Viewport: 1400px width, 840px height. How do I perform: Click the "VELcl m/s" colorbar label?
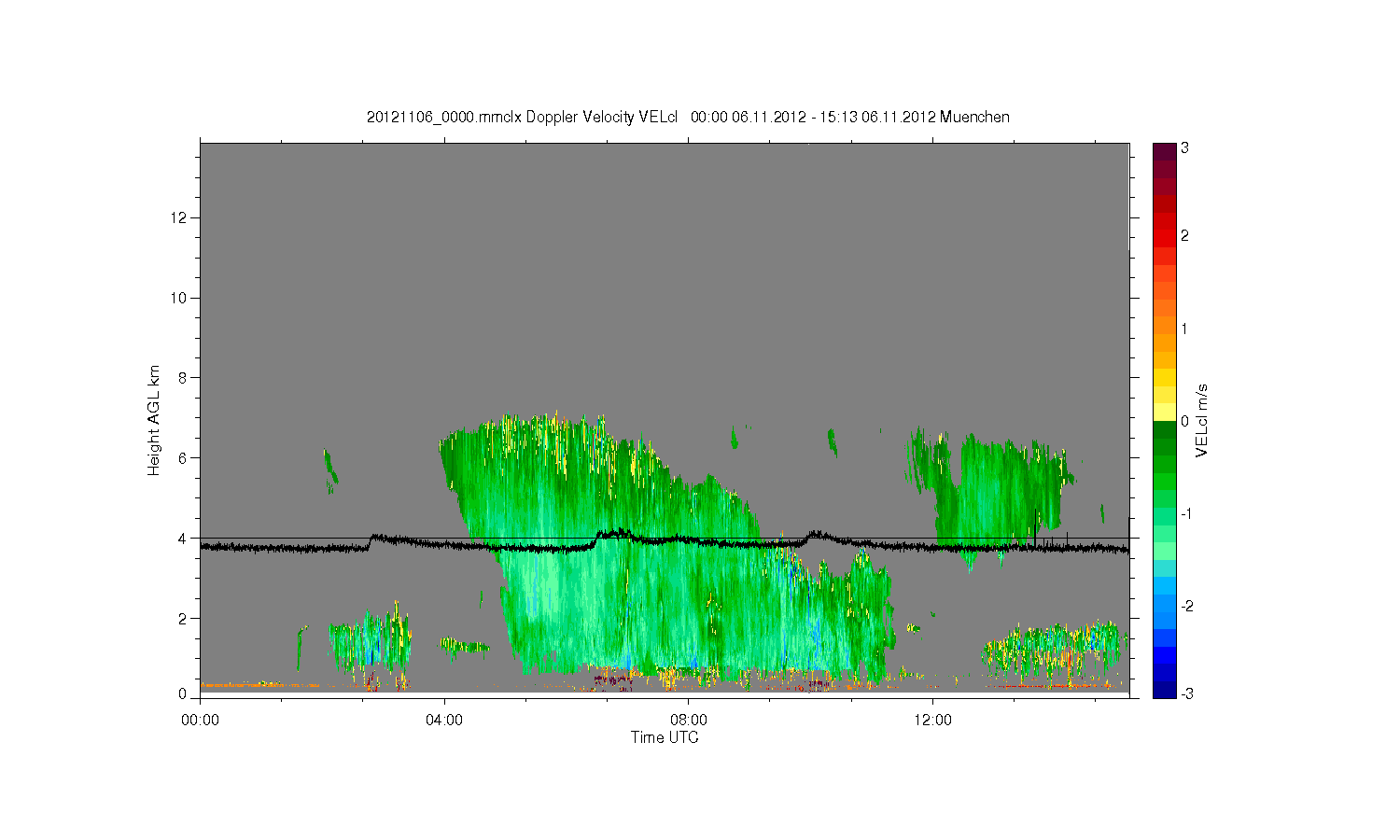click(1202, 420)
